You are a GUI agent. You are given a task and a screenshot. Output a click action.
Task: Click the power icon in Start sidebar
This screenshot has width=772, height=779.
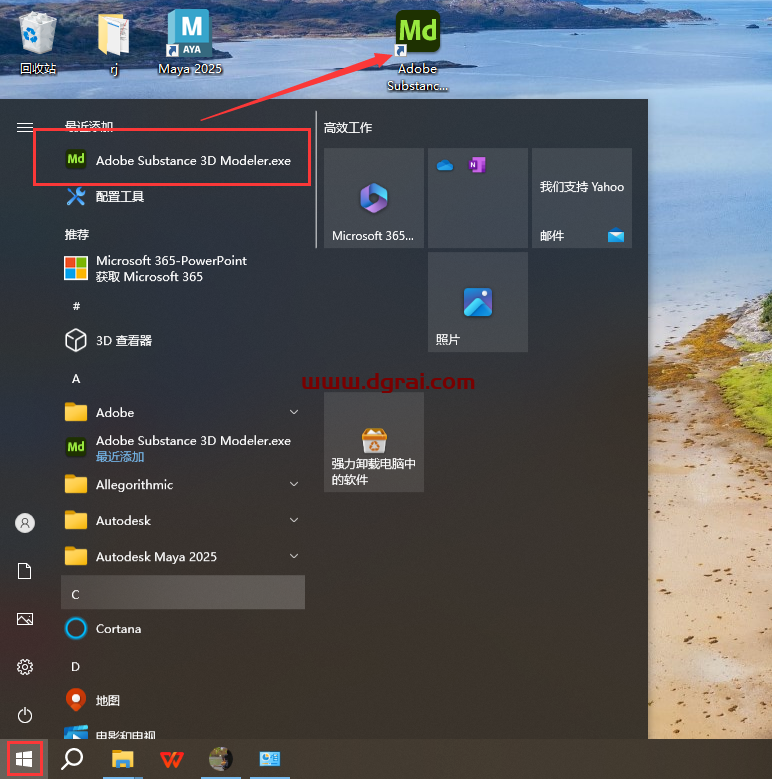point(25,715)
